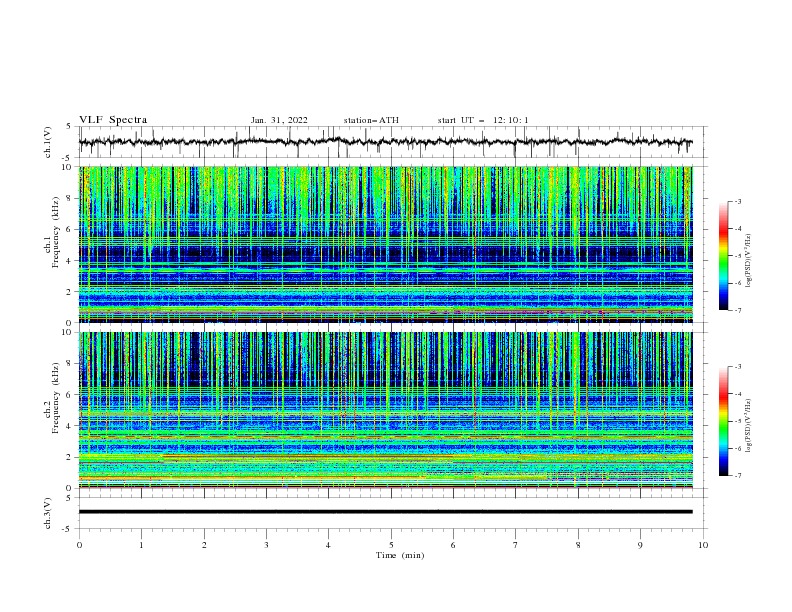Click the ch.1 spectrogram's color scale bar

(723, 256)
